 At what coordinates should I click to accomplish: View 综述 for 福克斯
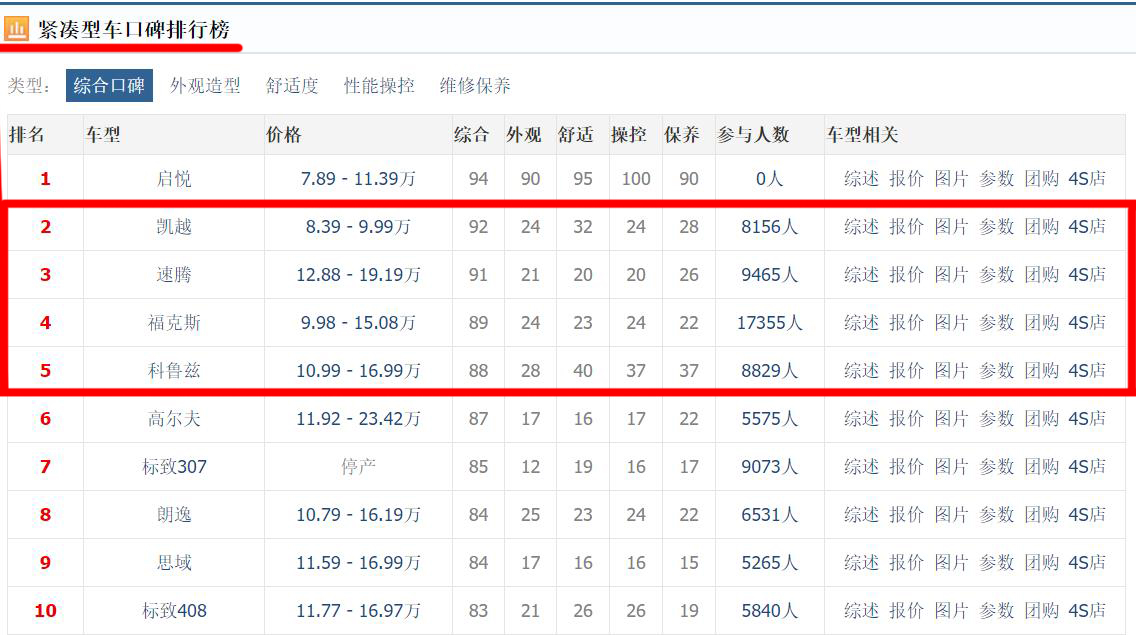(860, 323)
